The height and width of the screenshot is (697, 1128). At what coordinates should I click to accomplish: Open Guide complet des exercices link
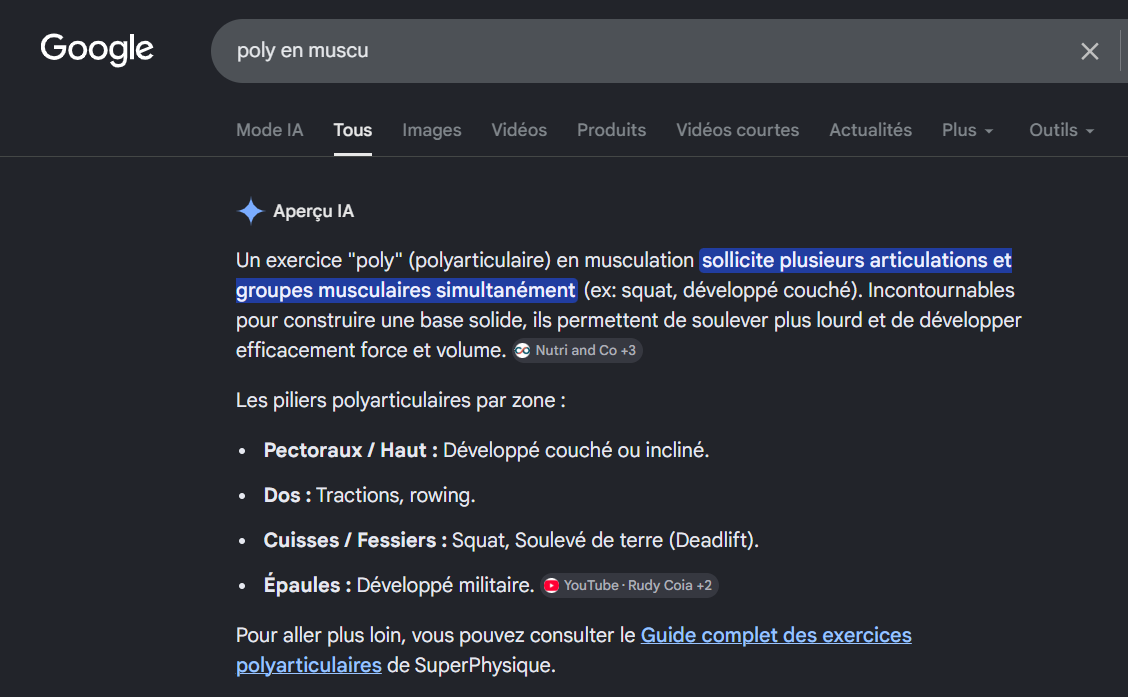(x=776, y=635)
